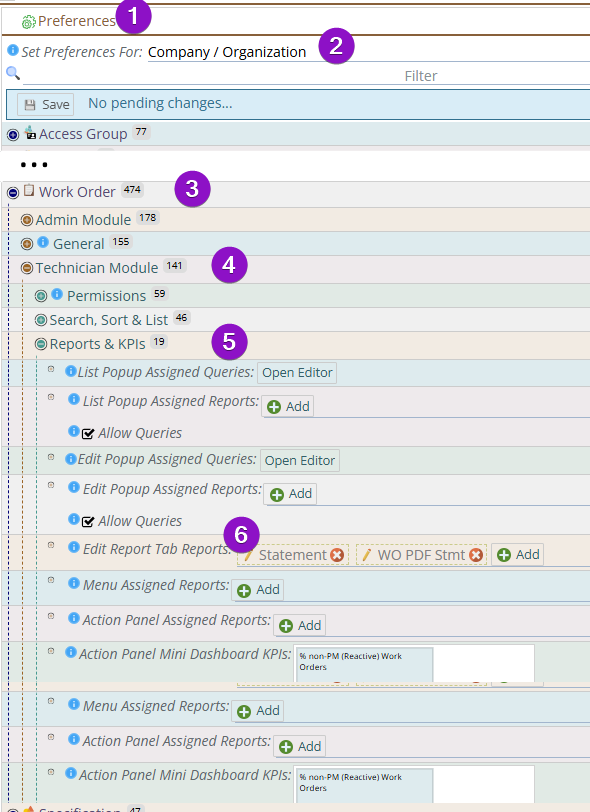Open Editor for List Popup Assigned Queries
This screenshot has width=590, height=812.
[x=297, y=372]
